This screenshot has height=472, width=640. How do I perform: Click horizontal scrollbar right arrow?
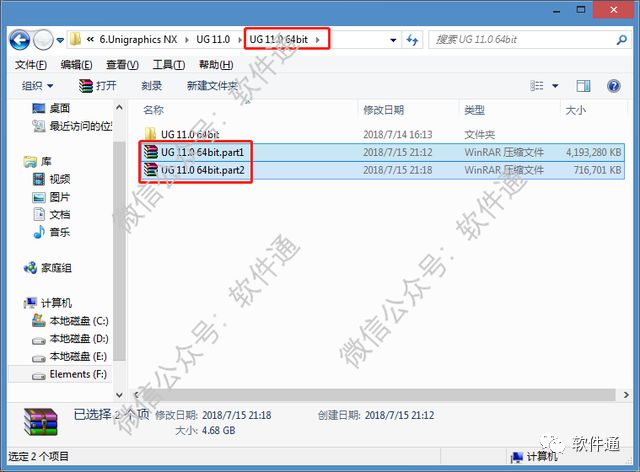click(x=626, y=395)
